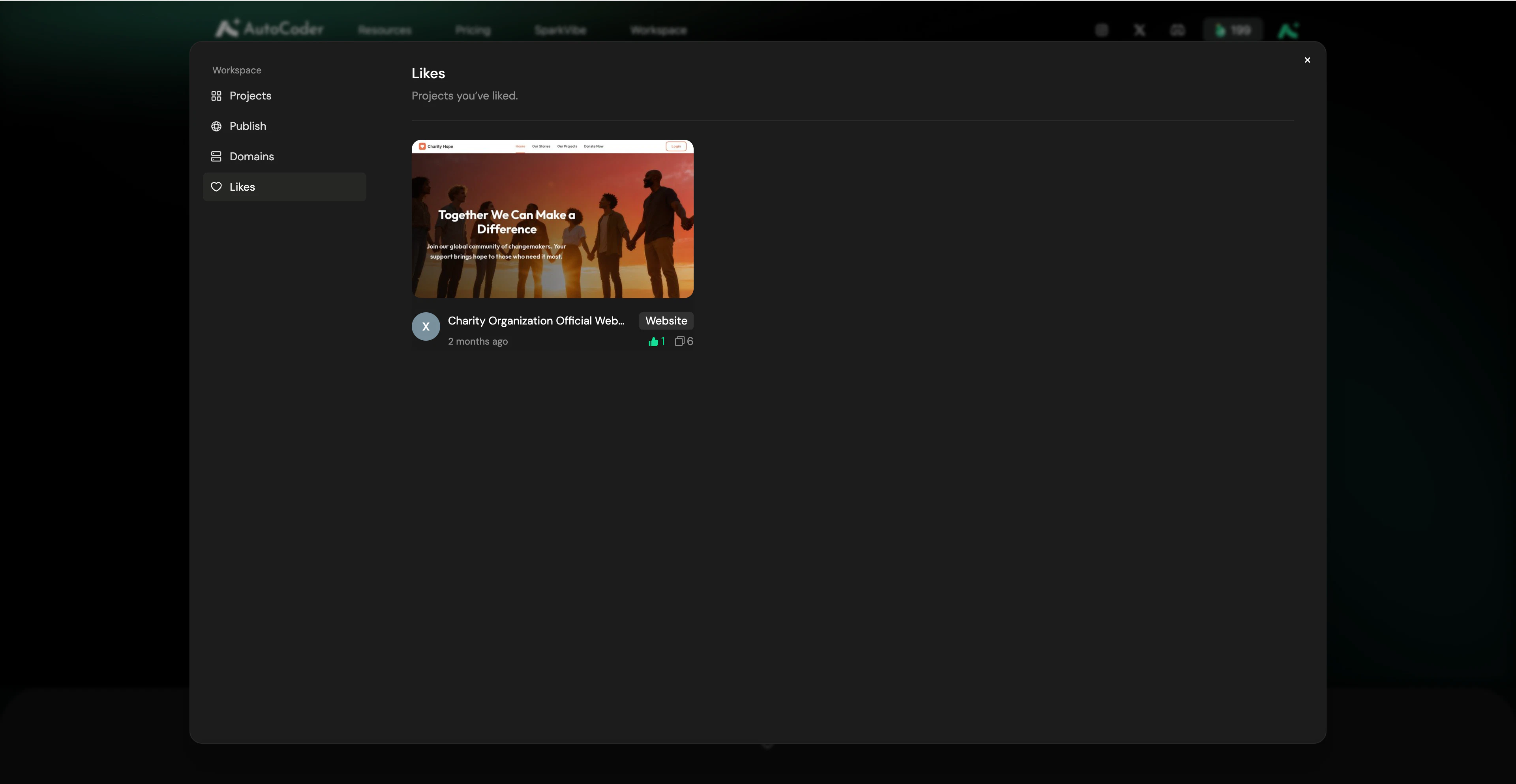
Task: Click the Website tag badge
Action: [x=666, y=321]
